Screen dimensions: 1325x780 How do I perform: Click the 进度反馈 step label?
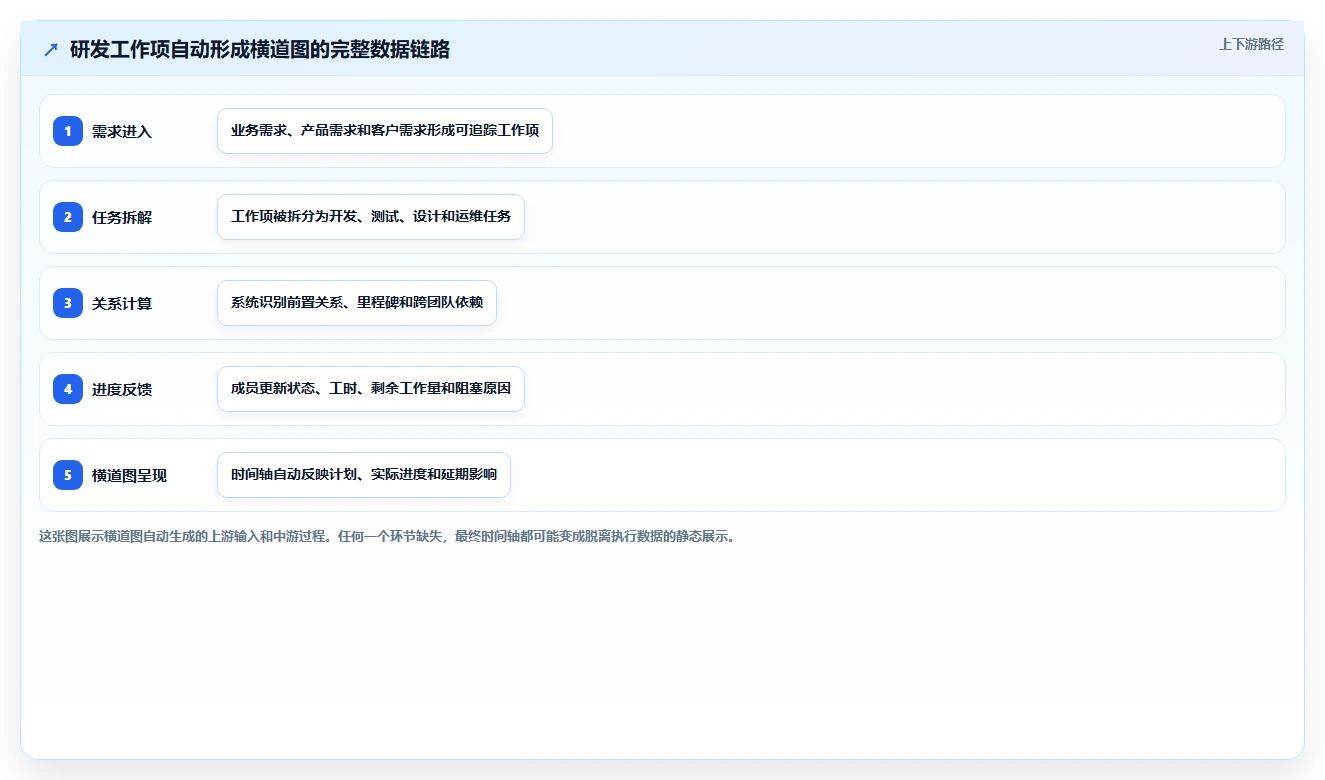(x=122, y=389)
